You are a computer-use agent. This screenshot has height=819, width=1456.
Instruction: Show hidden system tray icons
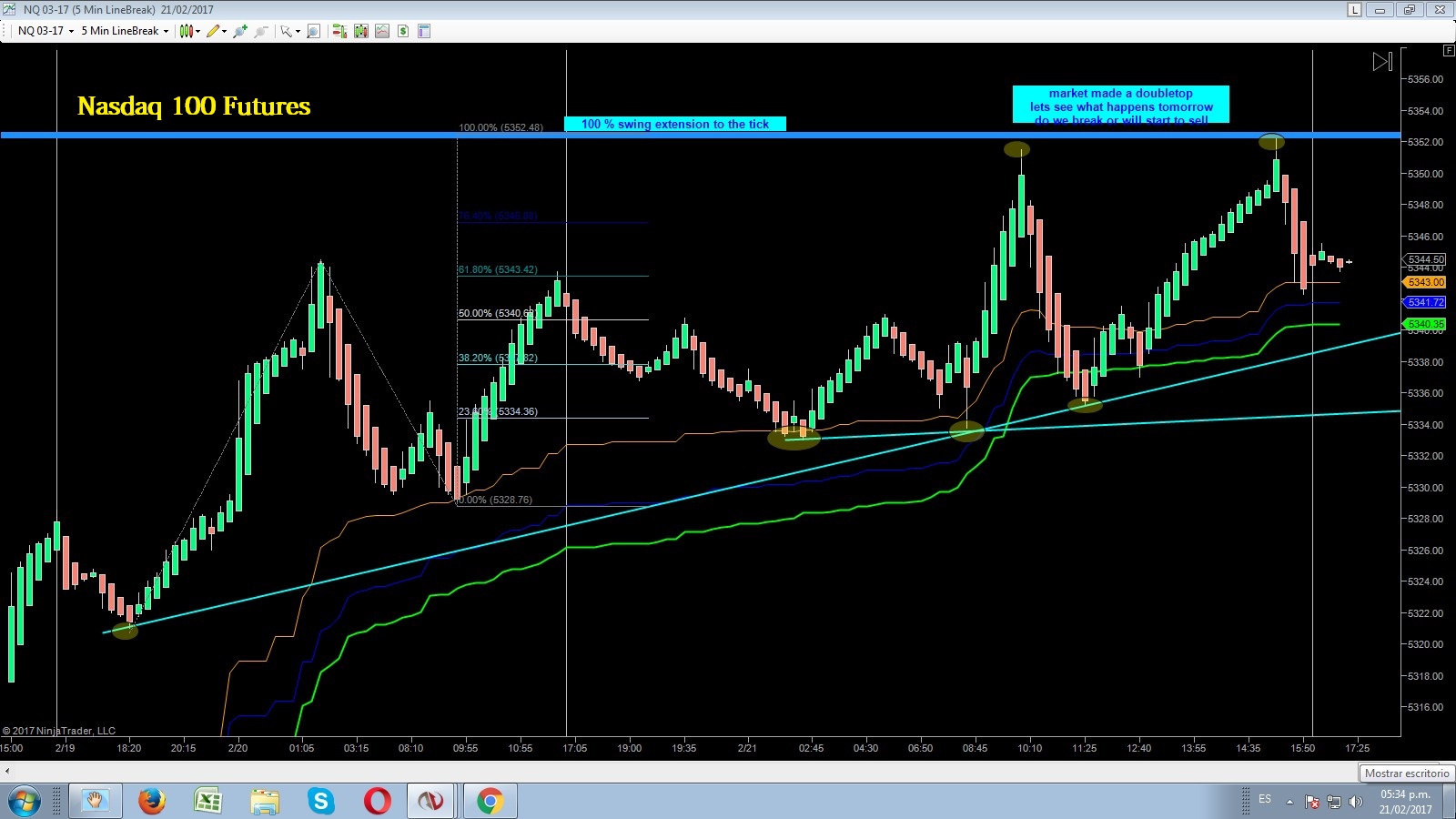click(x=1289, y=802)
